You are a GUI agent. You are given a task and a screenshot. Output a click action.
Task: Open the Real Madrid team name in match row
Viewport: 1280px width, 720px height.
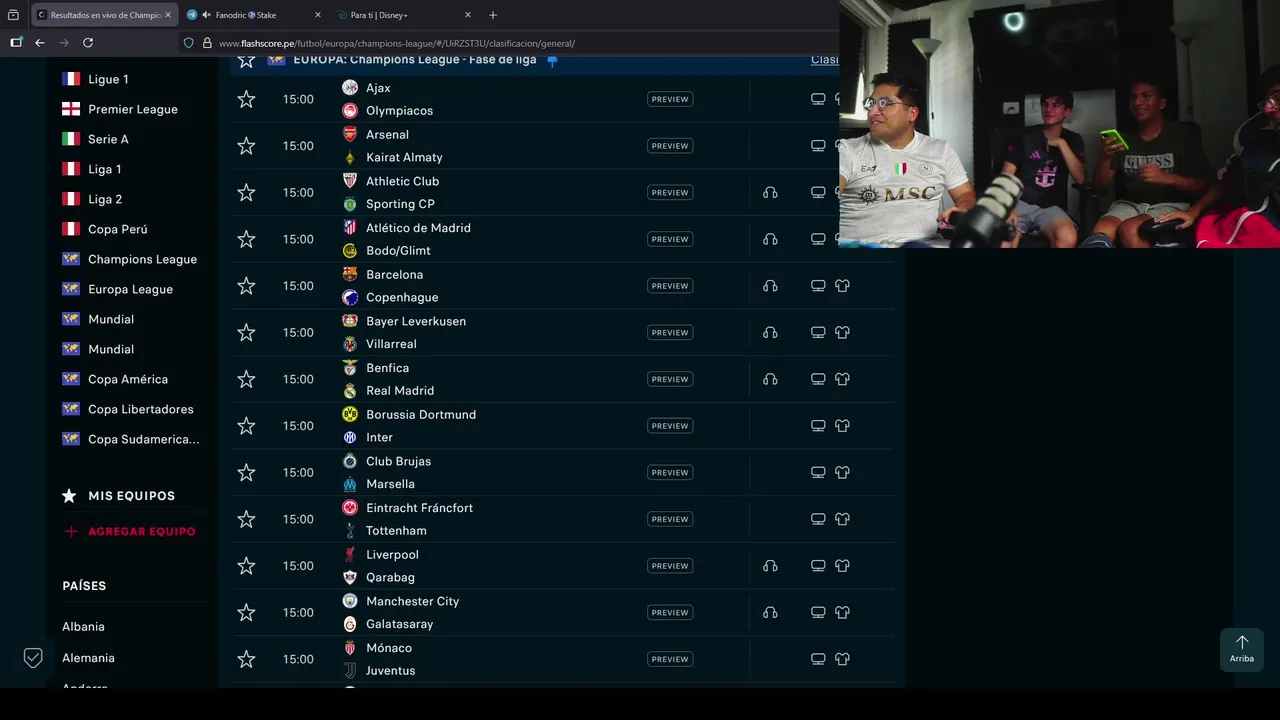400,391
